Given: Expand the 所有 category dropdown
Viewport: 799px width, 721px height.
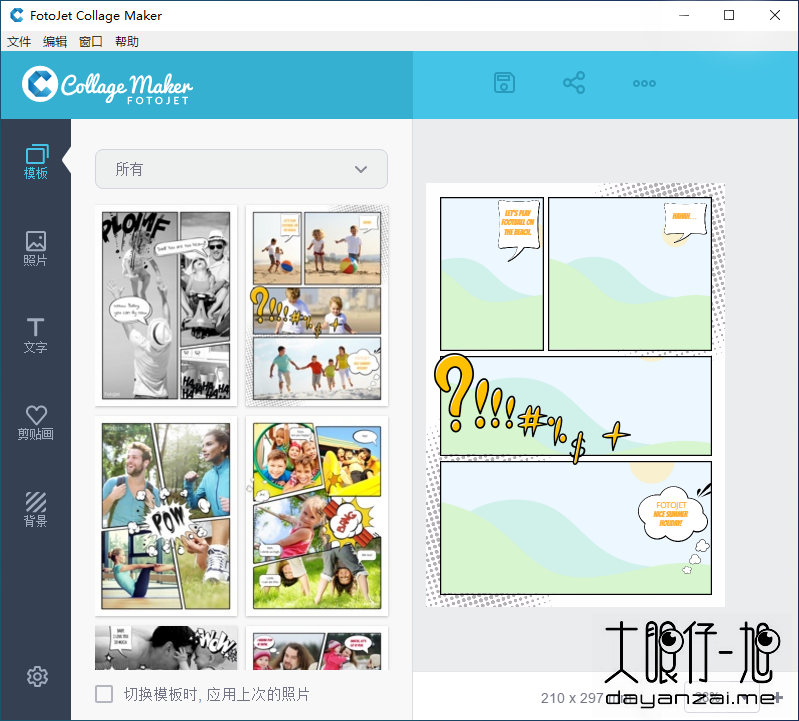Looking at the screenshot, I should pyautogui.click(x=241, y=169).
